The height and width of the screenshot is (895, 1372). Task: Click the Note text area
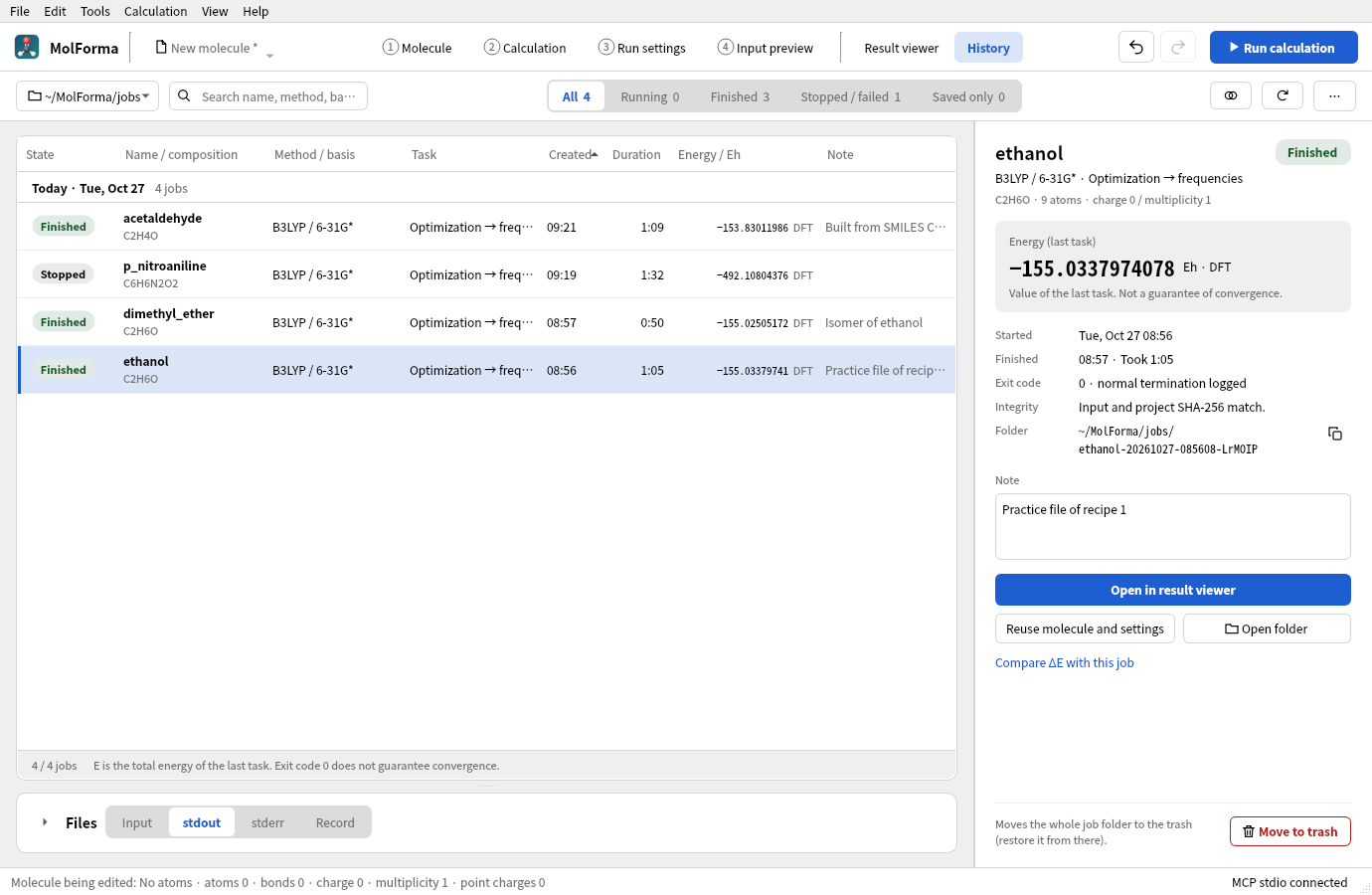(1173, 526)
